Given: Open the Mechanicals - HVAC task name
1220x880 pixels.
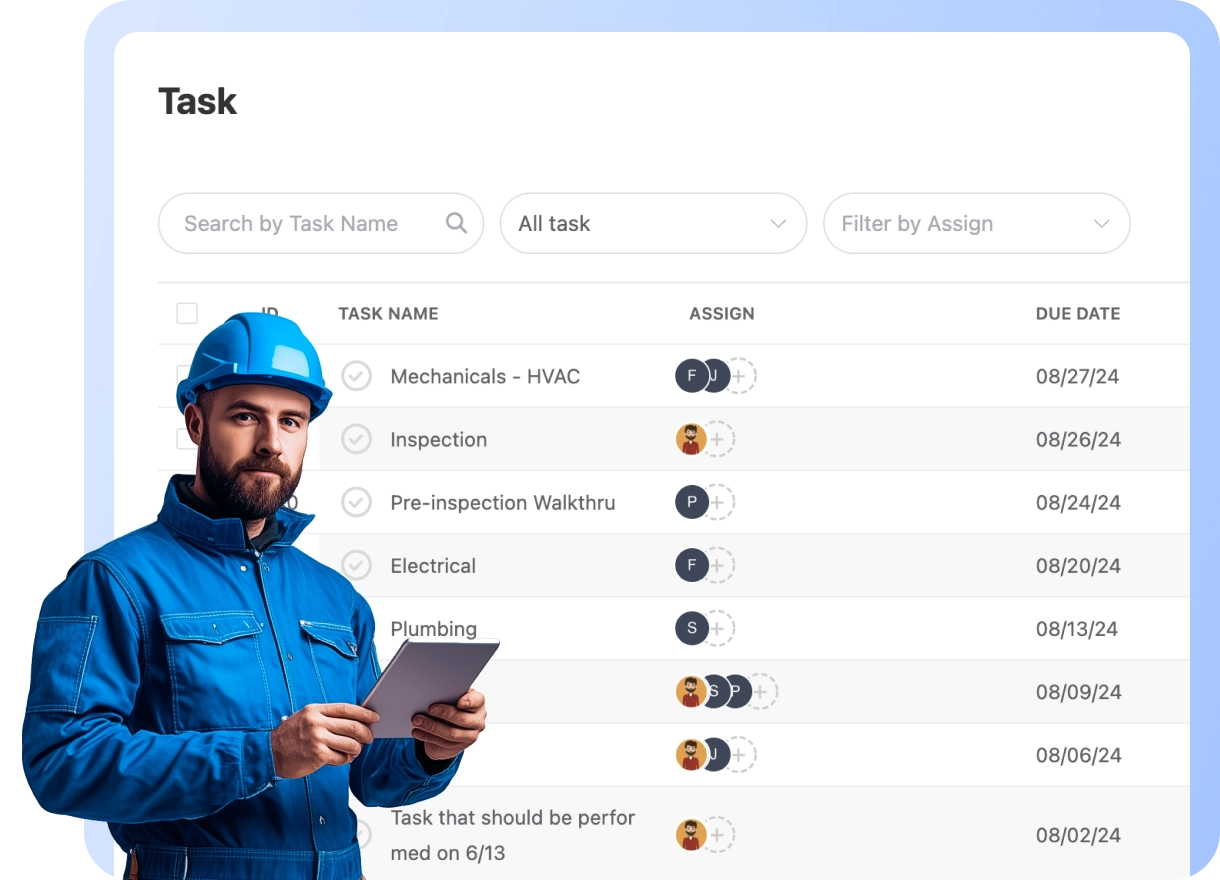Looking at the screenshot, I should 485,377.
